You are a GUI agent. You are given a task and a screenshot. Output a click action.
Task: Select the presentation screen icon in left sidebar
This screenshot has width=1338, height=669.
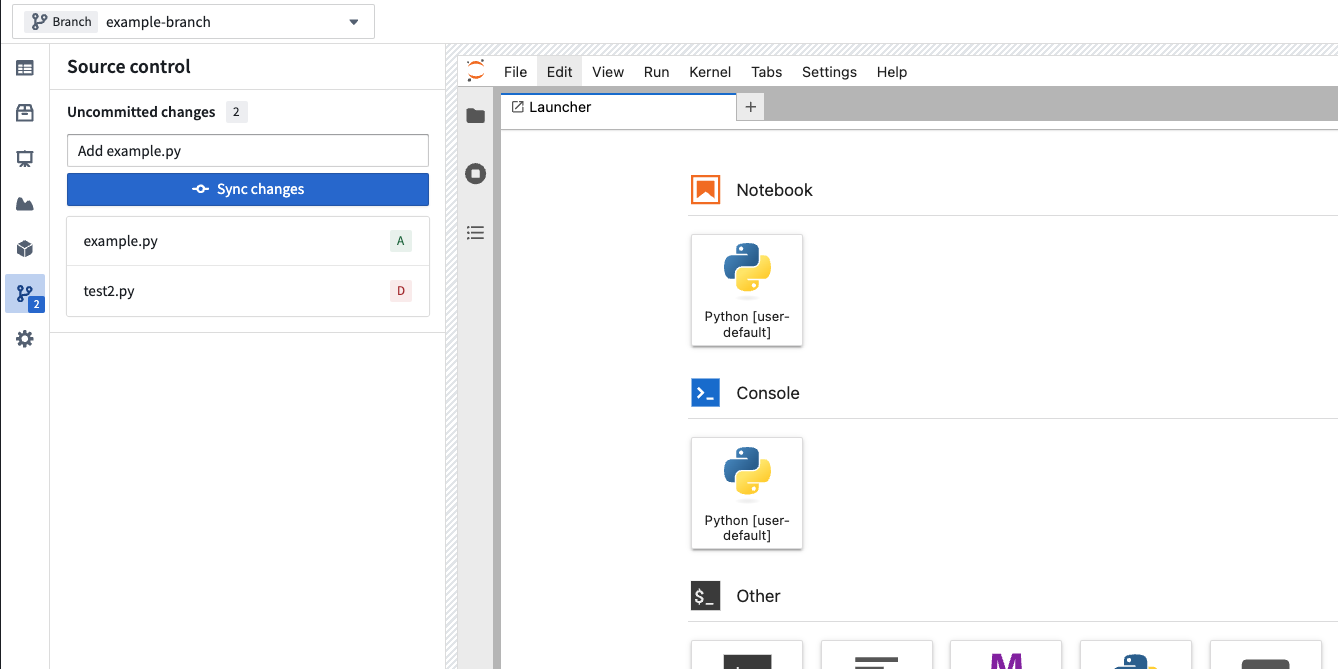[x=25, y=158]
